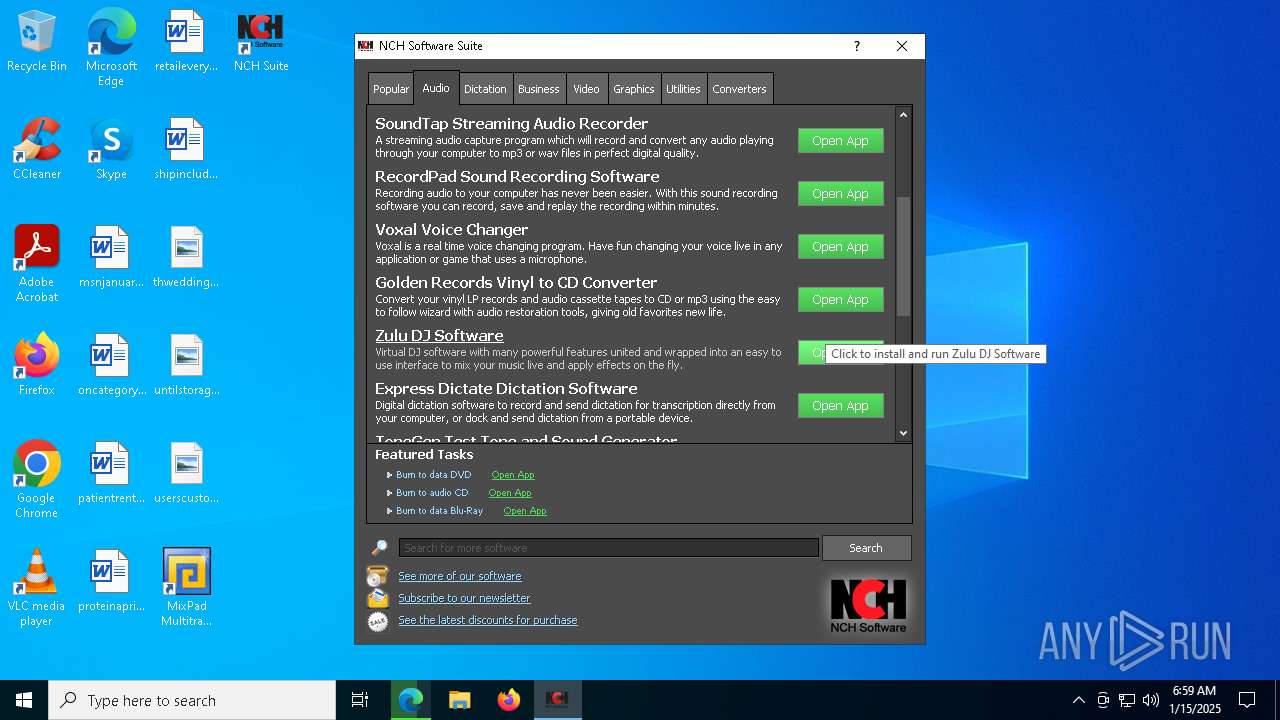
Task: Select the proteinapri Word document
Action: click(111, 582)
